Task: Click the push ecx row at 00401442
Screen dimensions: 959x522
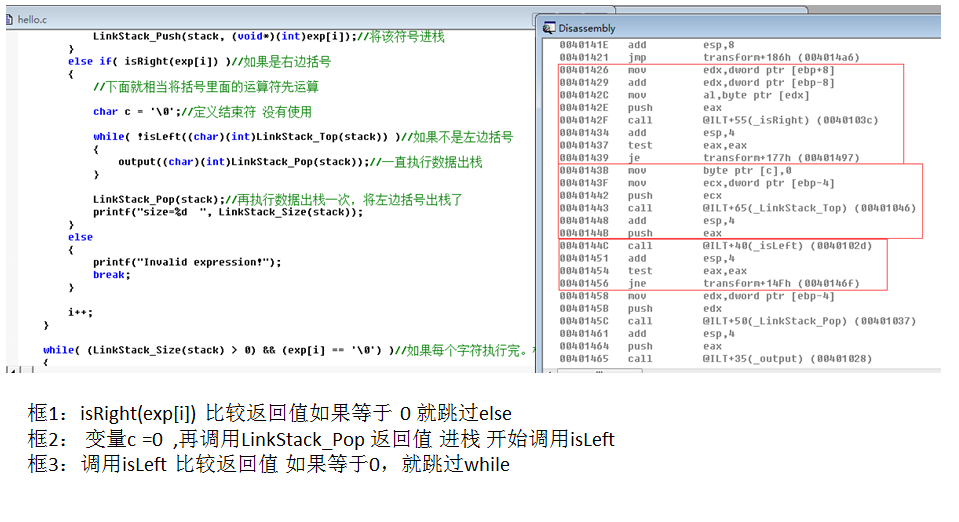Action: point(640,195)
